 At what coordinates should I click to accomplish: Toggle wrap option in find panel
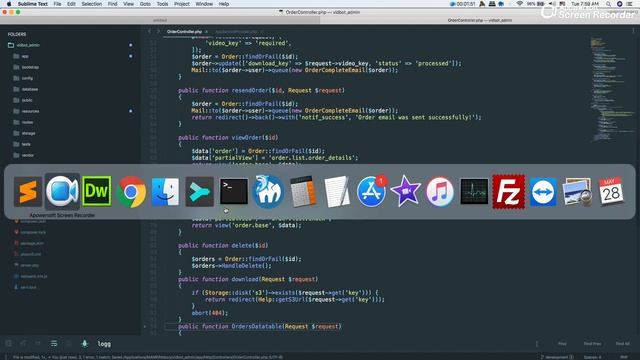[x=54, y=344]
